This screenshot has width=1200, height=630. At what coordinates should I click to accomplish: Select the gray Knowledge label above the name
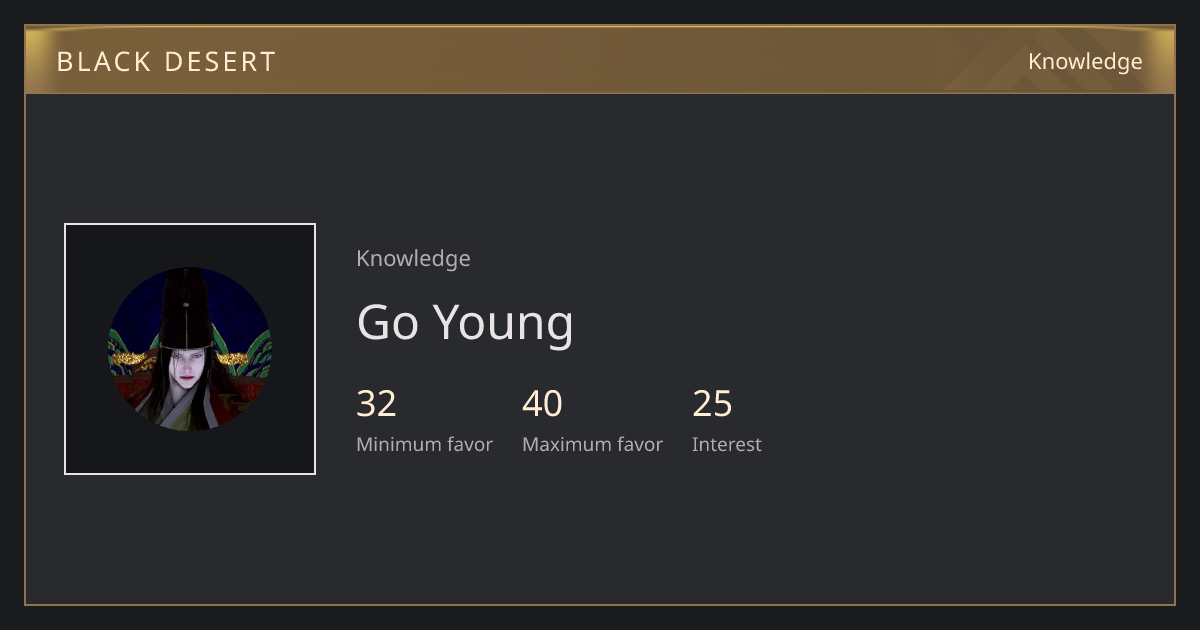point(413,258)
